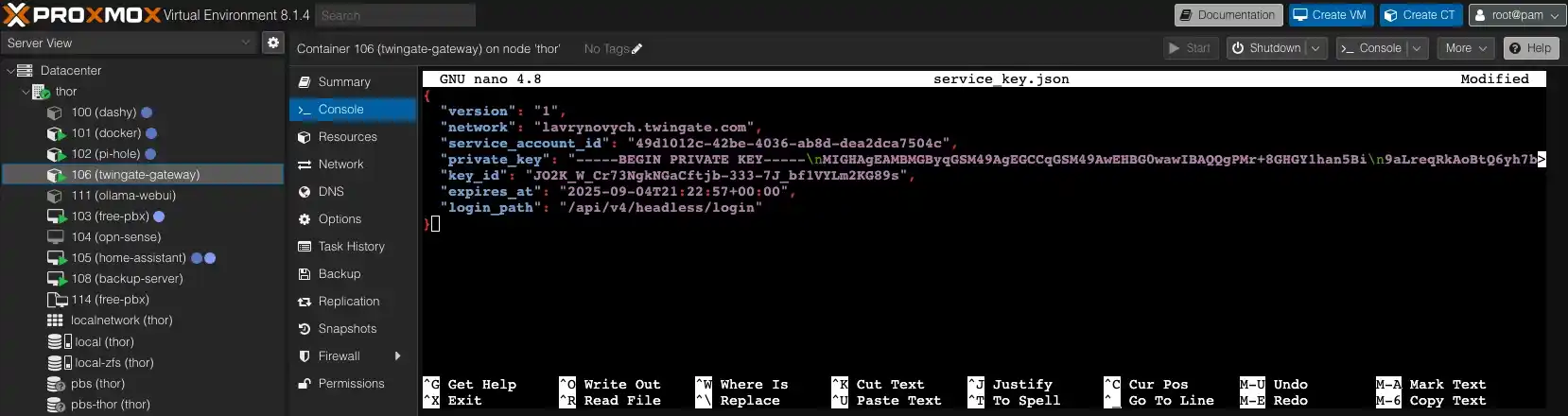
Task: Click the "service_key.json" title in nano
Action: point(1002,79)
